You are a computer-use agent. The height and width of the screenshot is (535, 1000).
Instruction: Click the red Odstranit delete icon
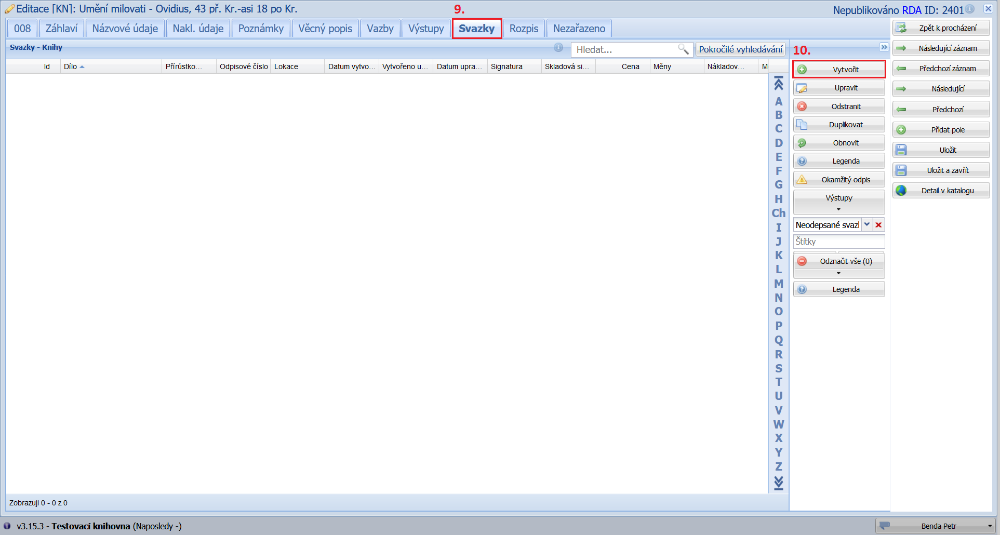[802, 106]
